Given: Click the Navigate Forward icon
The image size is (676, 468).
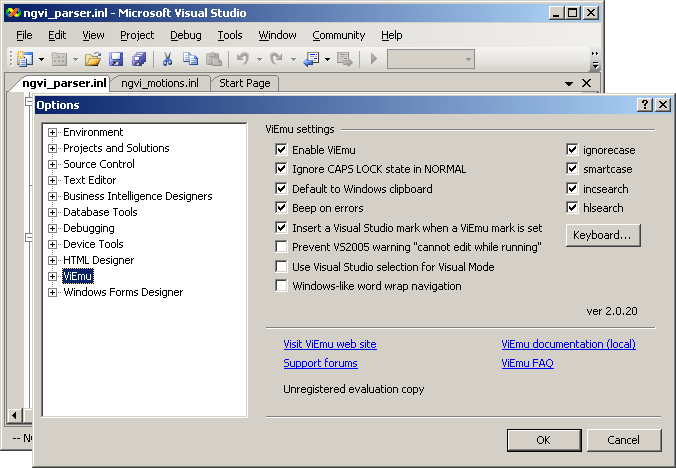Looking at the screenshot, I should [345, 59].
